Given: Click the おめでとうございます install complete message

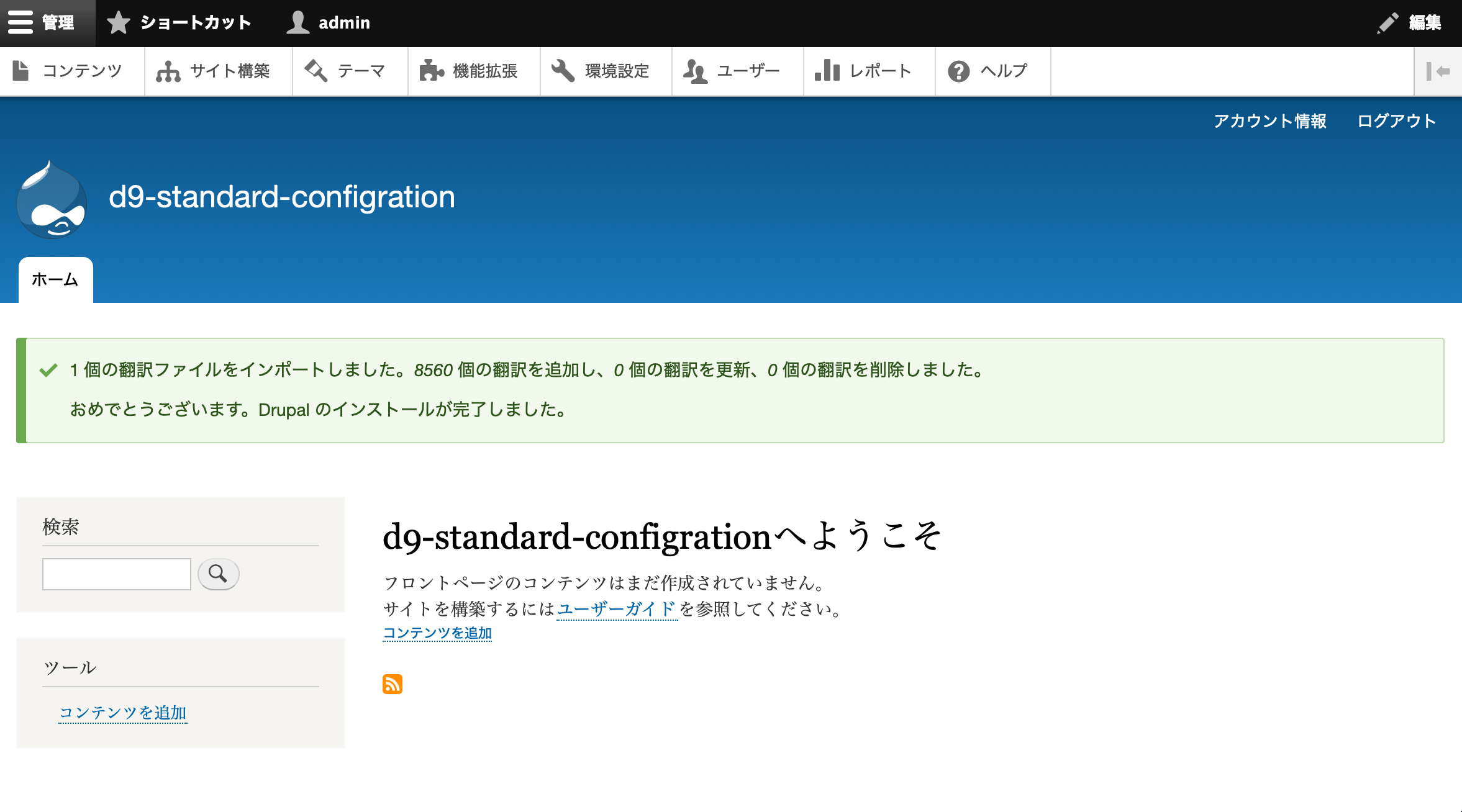Looking at the screenshot, I should coord(319,410).
